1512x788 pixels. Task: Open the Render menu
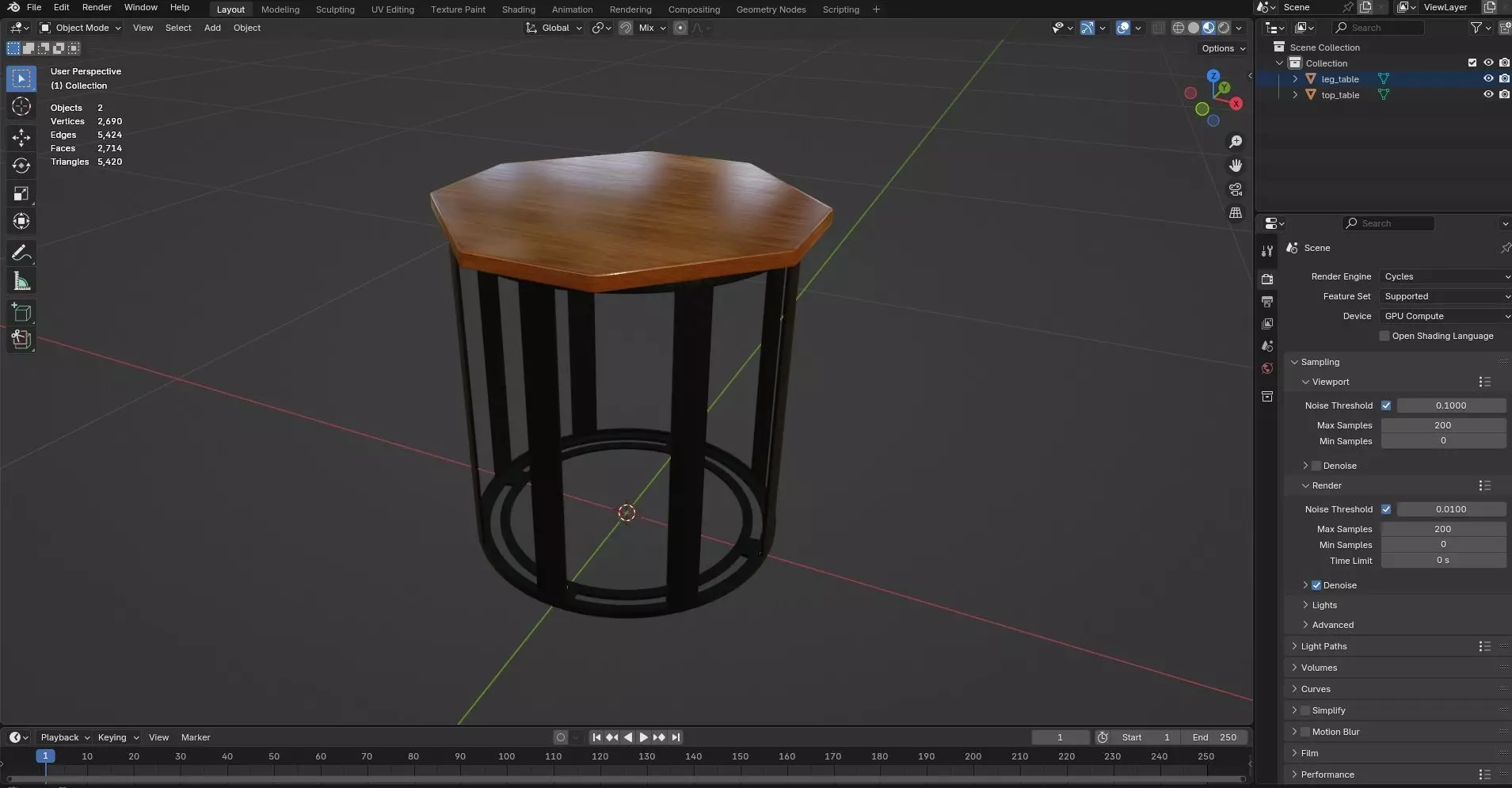coord(97,7)
